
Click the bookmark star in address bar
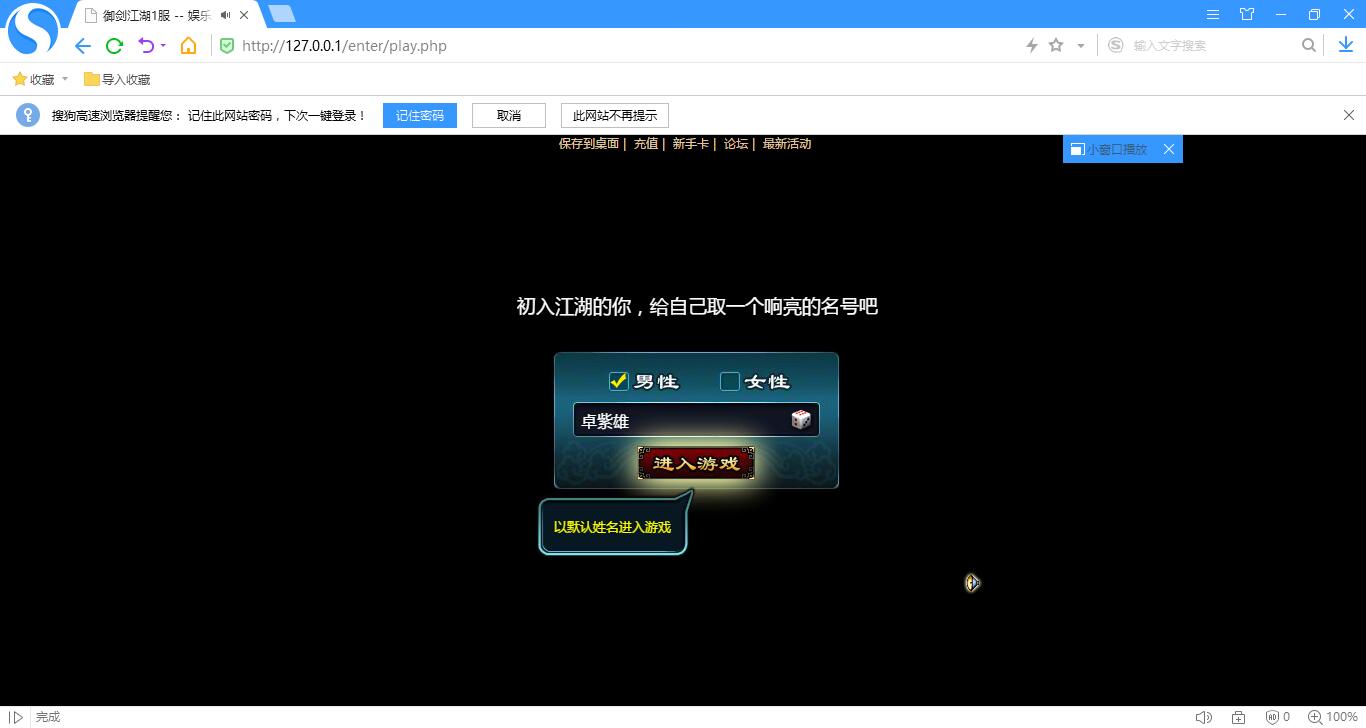[1056, 45]
